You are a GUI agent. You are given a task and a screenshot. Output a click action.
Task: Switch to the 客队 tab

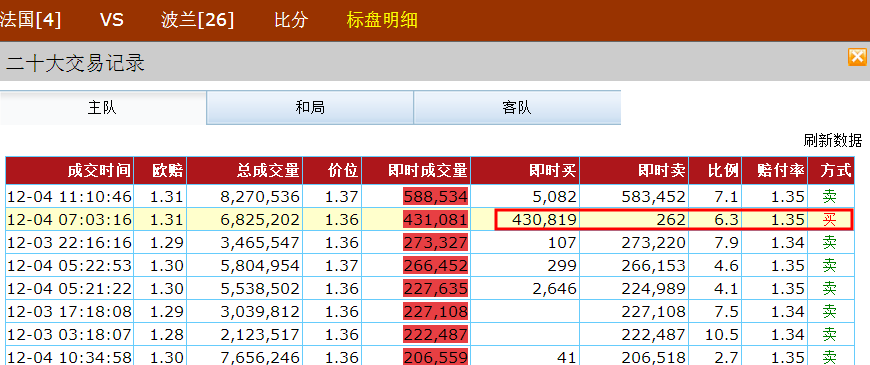pos(517,108)
